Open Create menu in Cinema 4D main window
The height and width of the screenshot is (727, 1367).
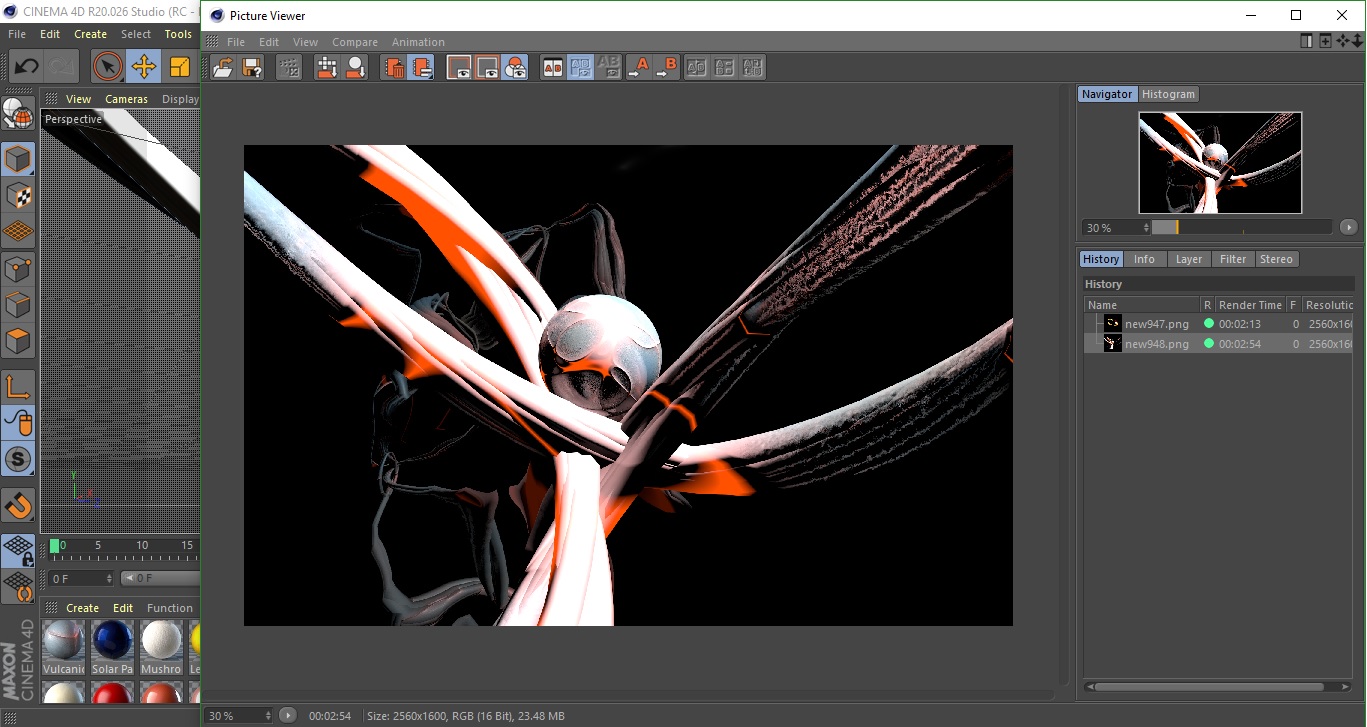pyautogui.click(x=90, y=34)
